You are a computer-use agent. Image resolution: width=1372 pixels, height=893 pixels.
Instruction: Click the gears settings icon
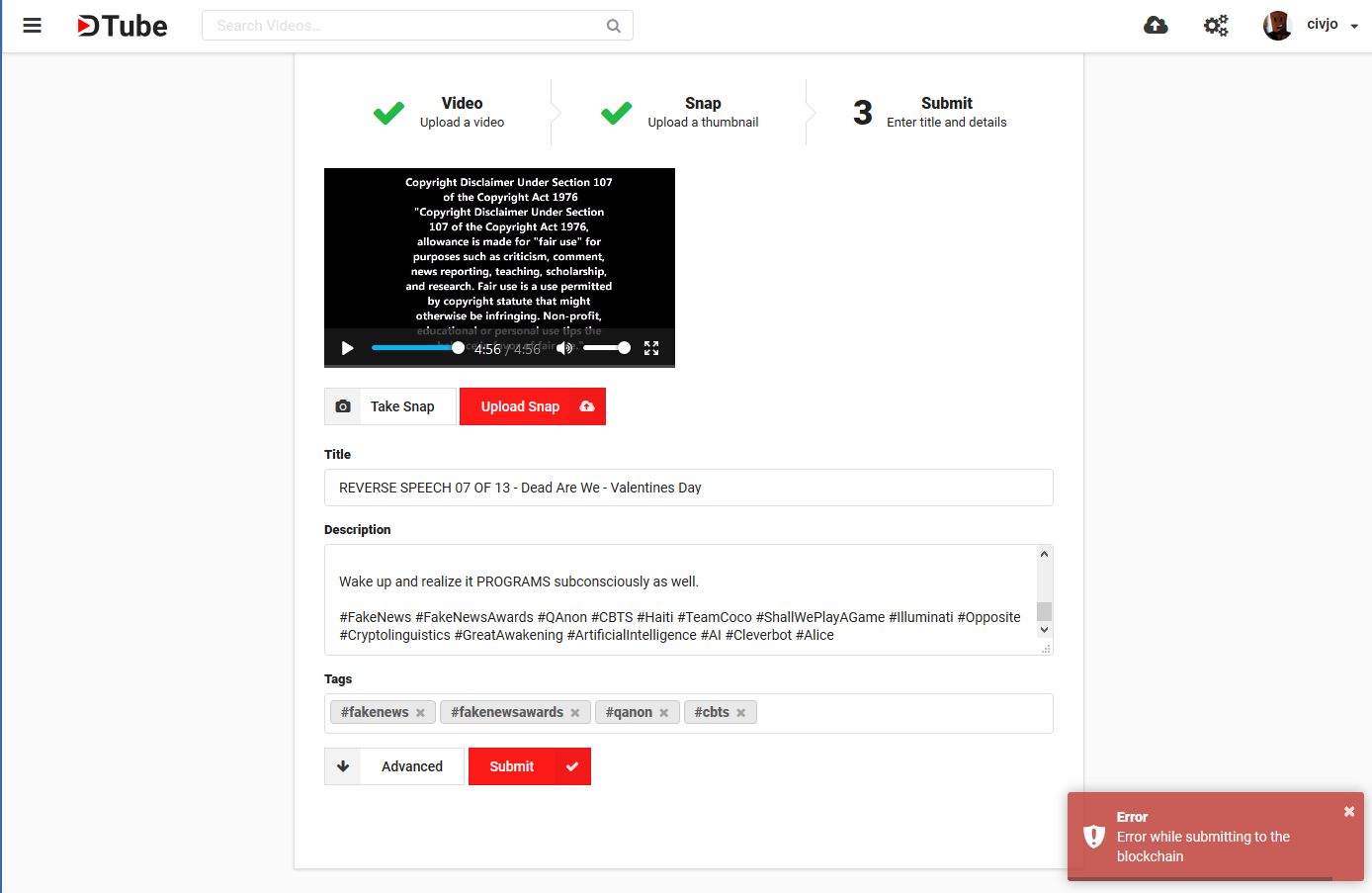tap(1216, 25)
